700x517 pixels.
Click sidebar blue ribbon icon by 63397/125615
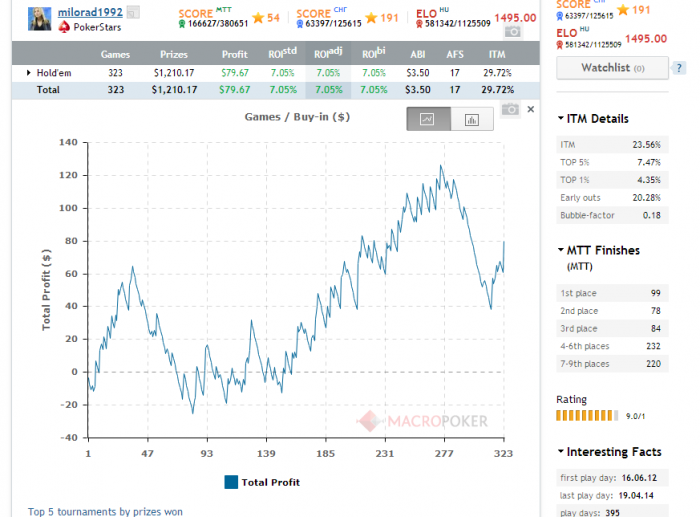point(560,16)
